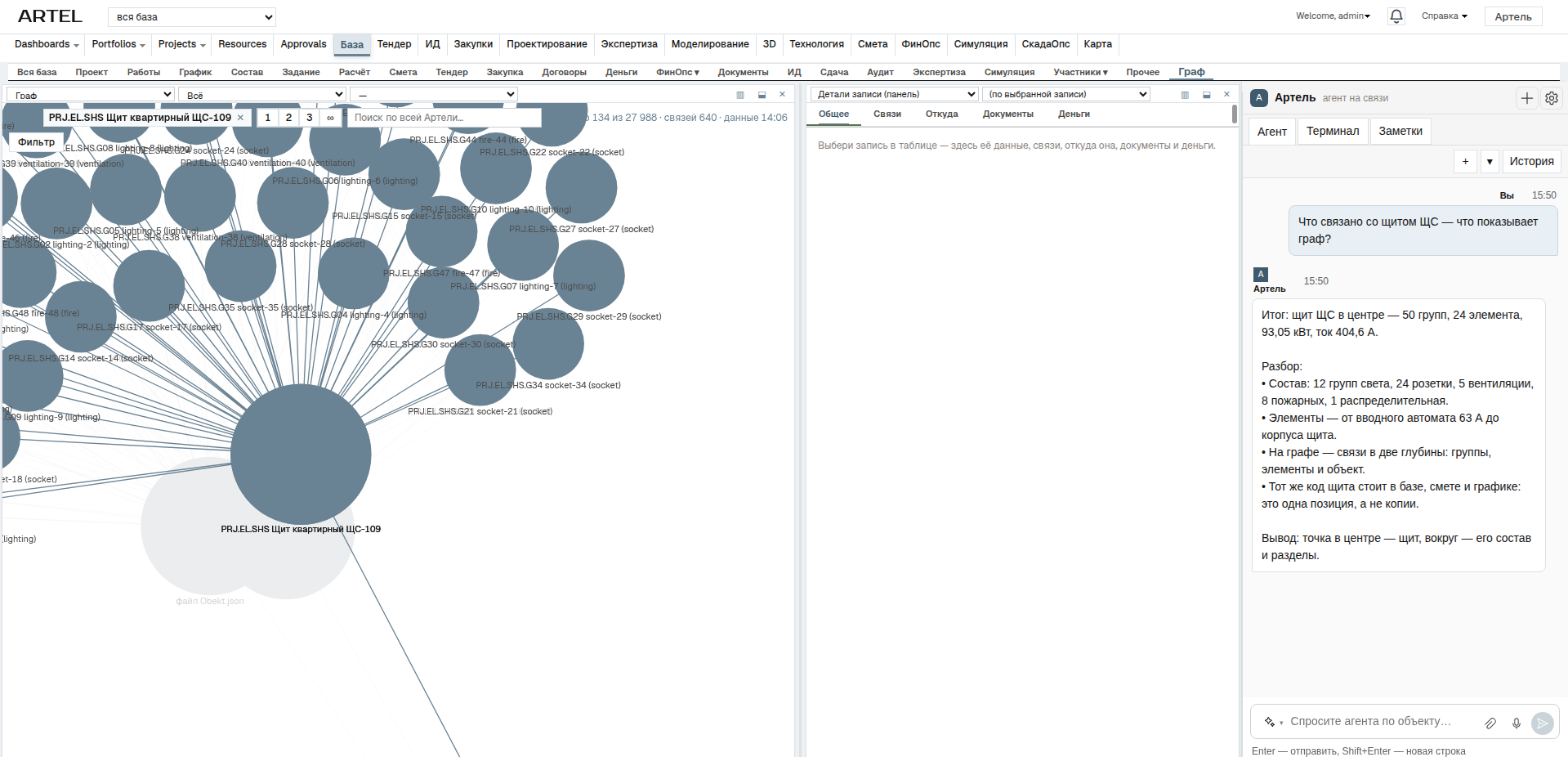Remove the ЩС-109 graph focus chip
This screenshot has width=1568, height=757.
pos(240,118)
